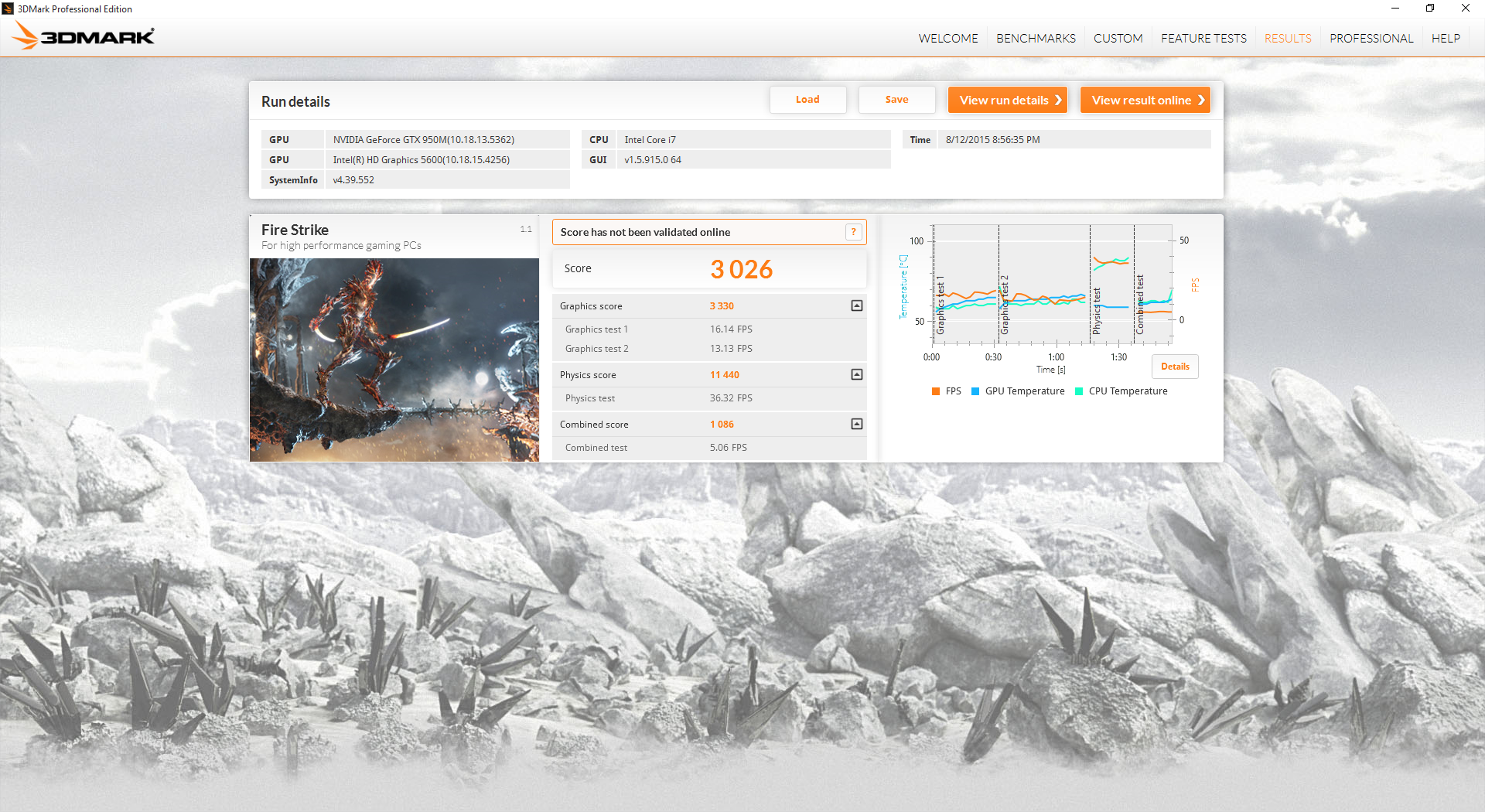
Task: Switch to the Custom tab
Action: click(1118, 38)
